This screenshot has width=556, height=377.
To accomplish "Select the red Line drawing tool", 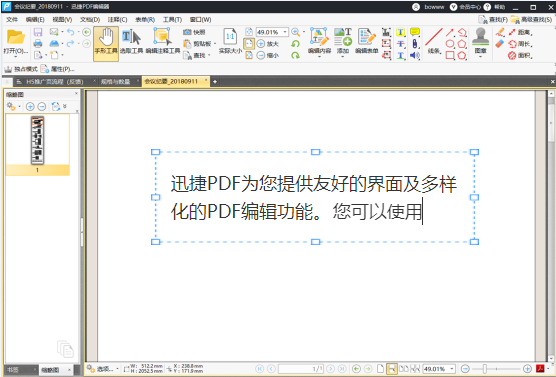I will click(x=434, y=41).
